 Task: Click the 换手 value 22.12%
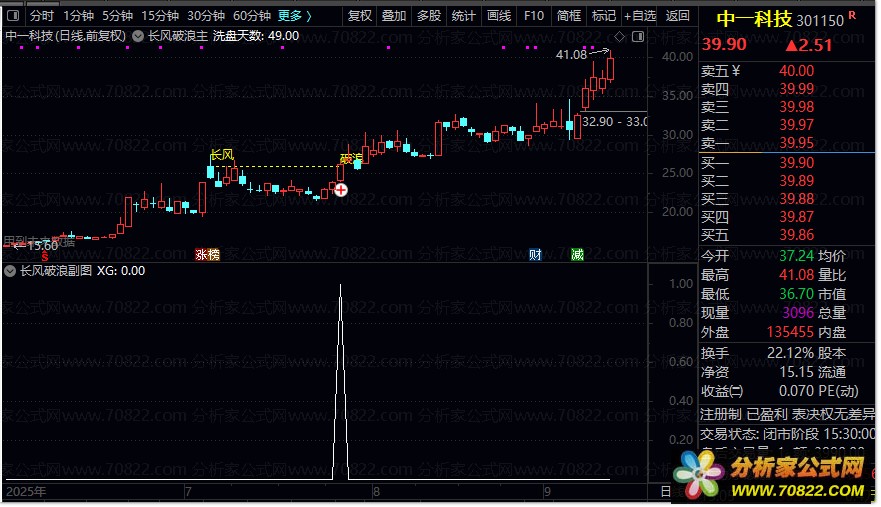790,353
